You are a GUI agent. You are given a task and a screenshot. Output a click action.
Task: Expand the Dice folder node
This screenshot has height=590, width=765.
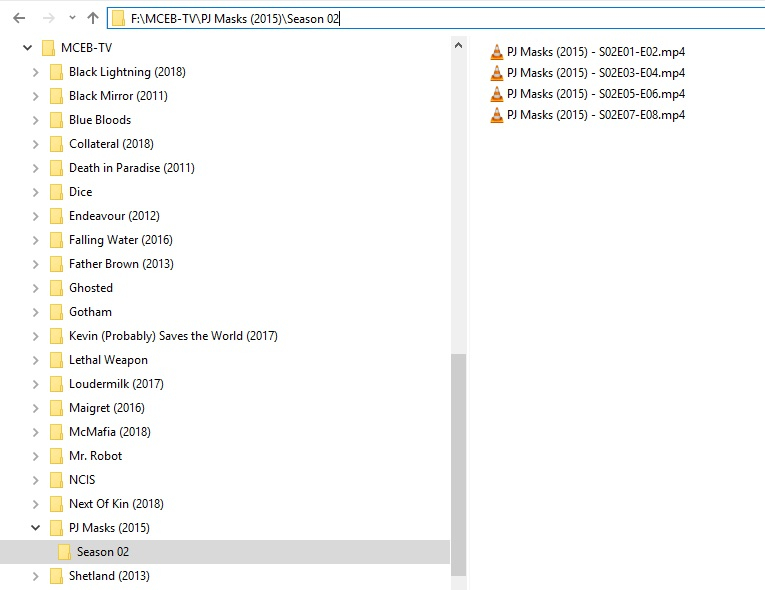(36, 192)
